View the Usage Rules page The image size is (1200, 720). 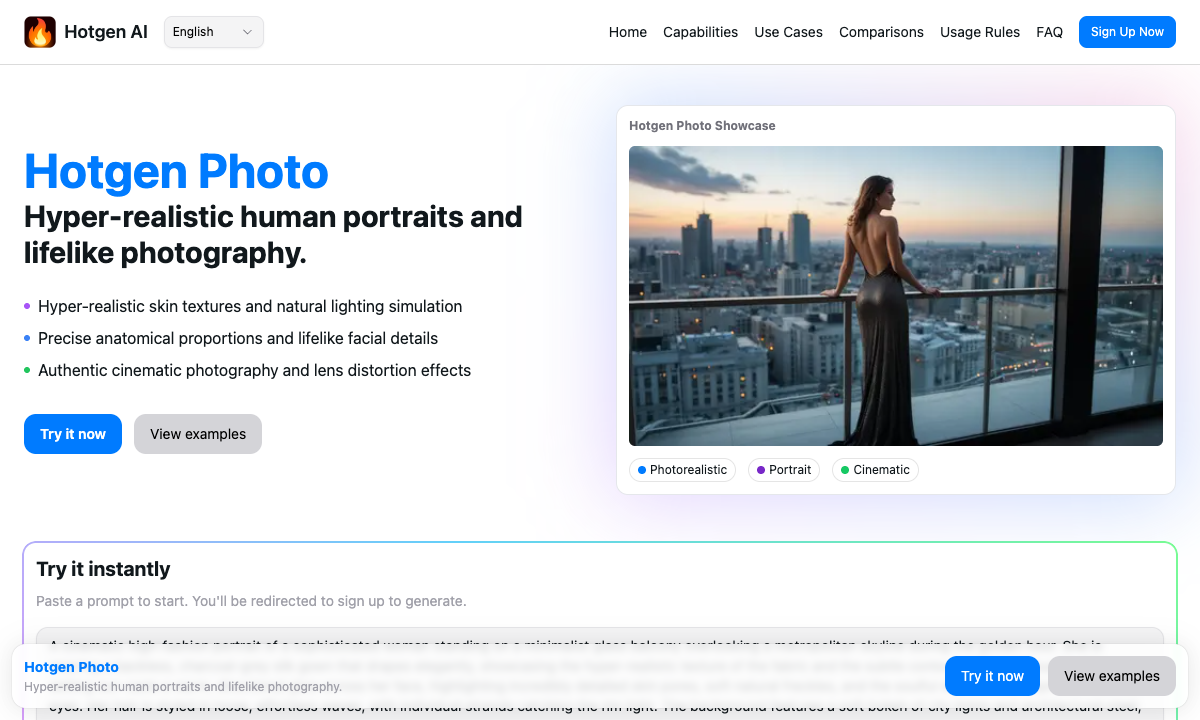(979, 32)
